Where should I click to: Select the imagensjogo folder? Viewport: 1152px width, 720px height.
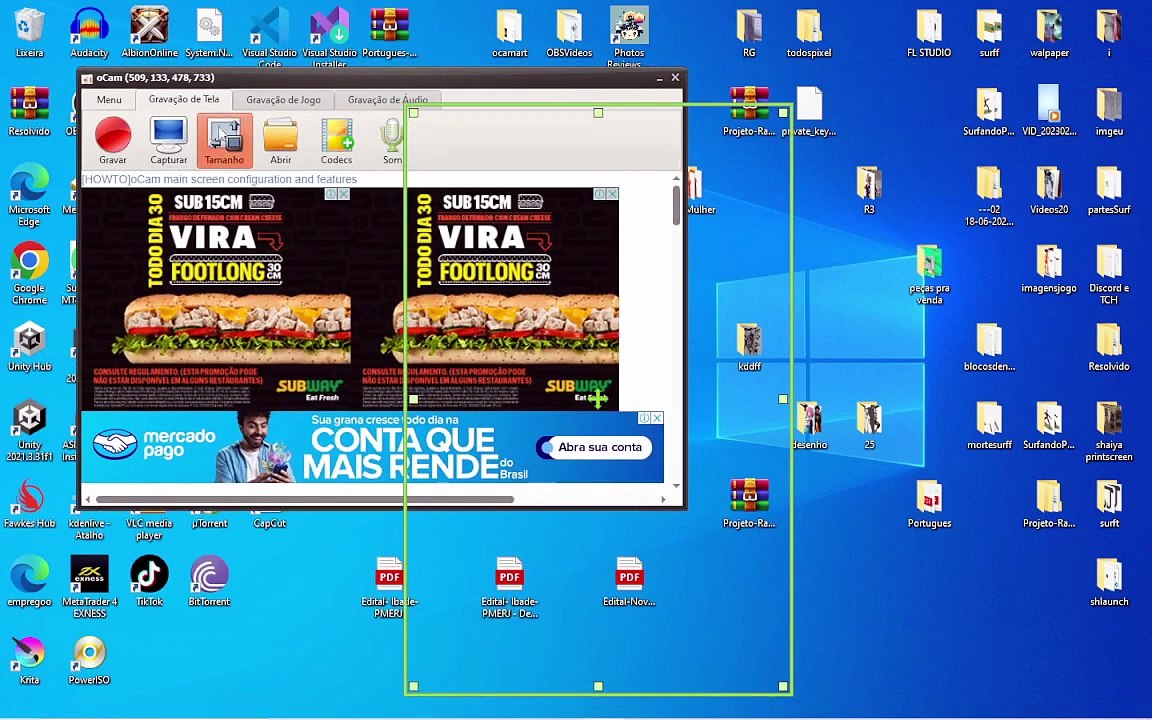(1049, 267)
